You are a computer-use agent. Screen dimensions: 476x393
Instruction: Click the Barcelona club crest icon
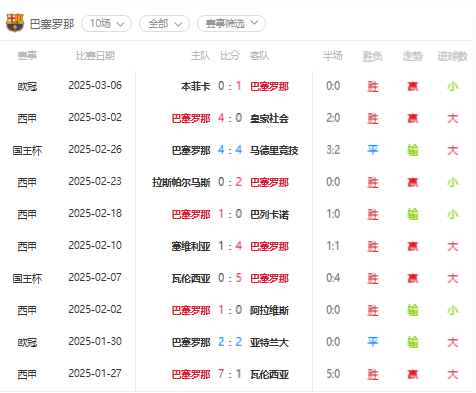[15, 23]
